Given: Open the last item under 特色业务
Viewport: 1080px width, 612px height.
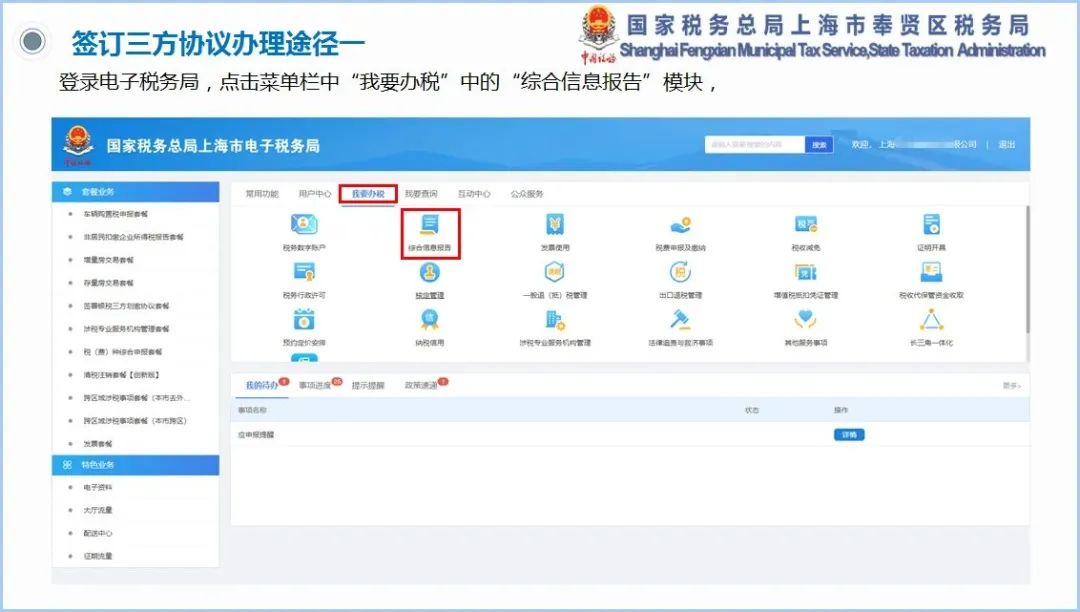Looking at the screenshot, I should [98, 556].
